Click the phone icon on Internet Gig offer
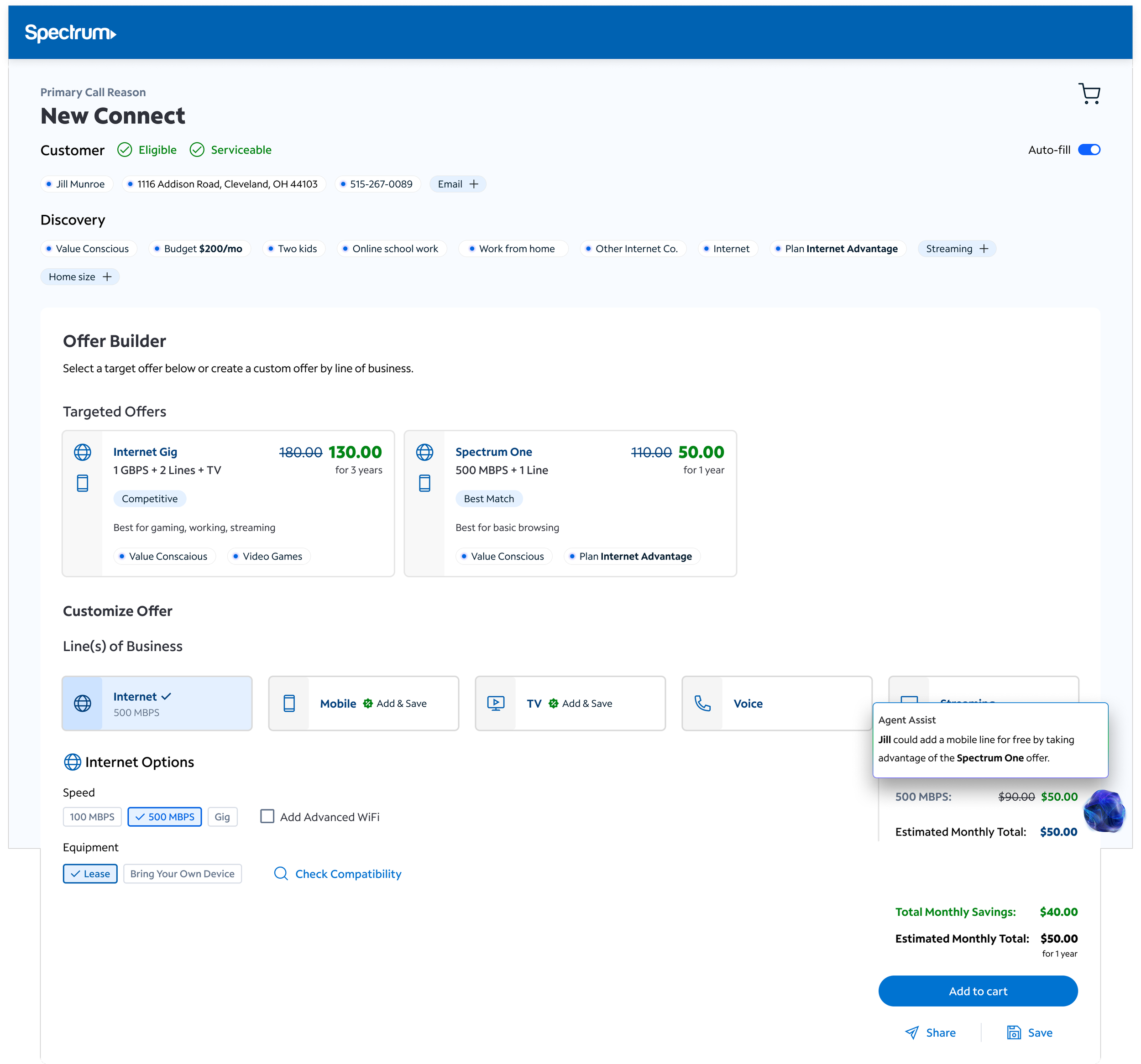This screenshot has width=1141, height=1064. point(83,483)
